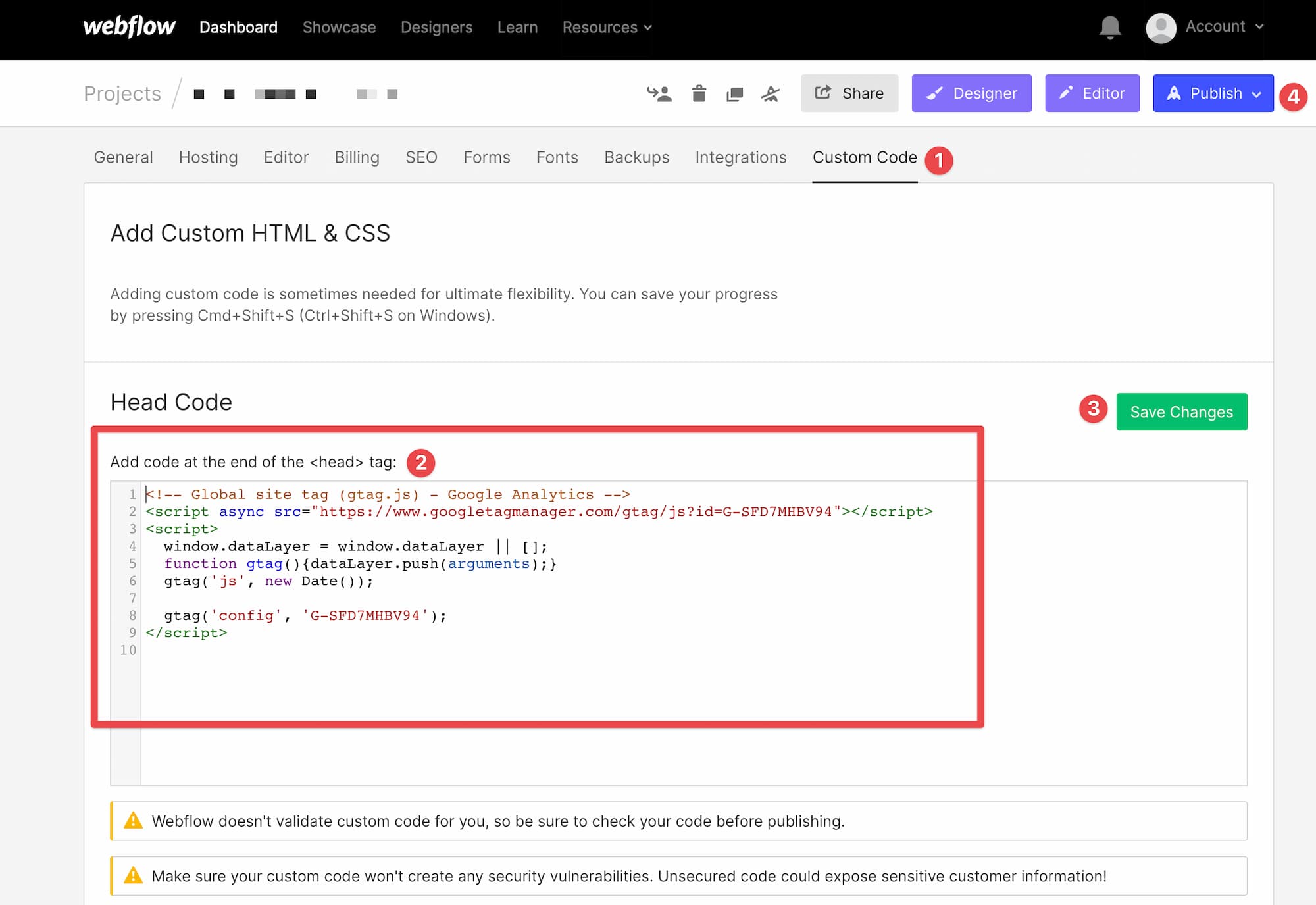Click the duplicate project icon

pos(734,94)
